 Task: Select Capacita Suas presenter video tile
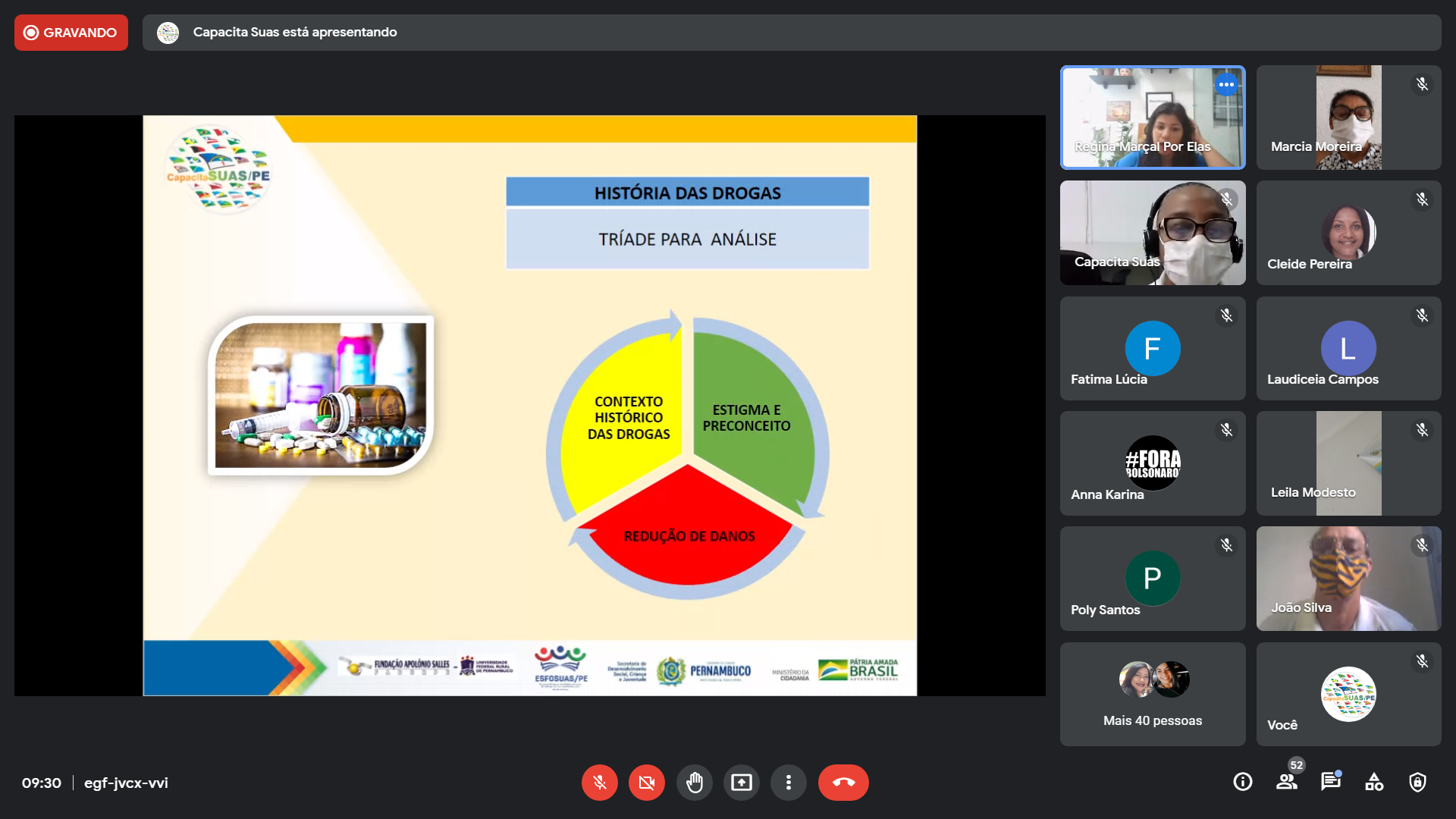(x=1152, y=233)
